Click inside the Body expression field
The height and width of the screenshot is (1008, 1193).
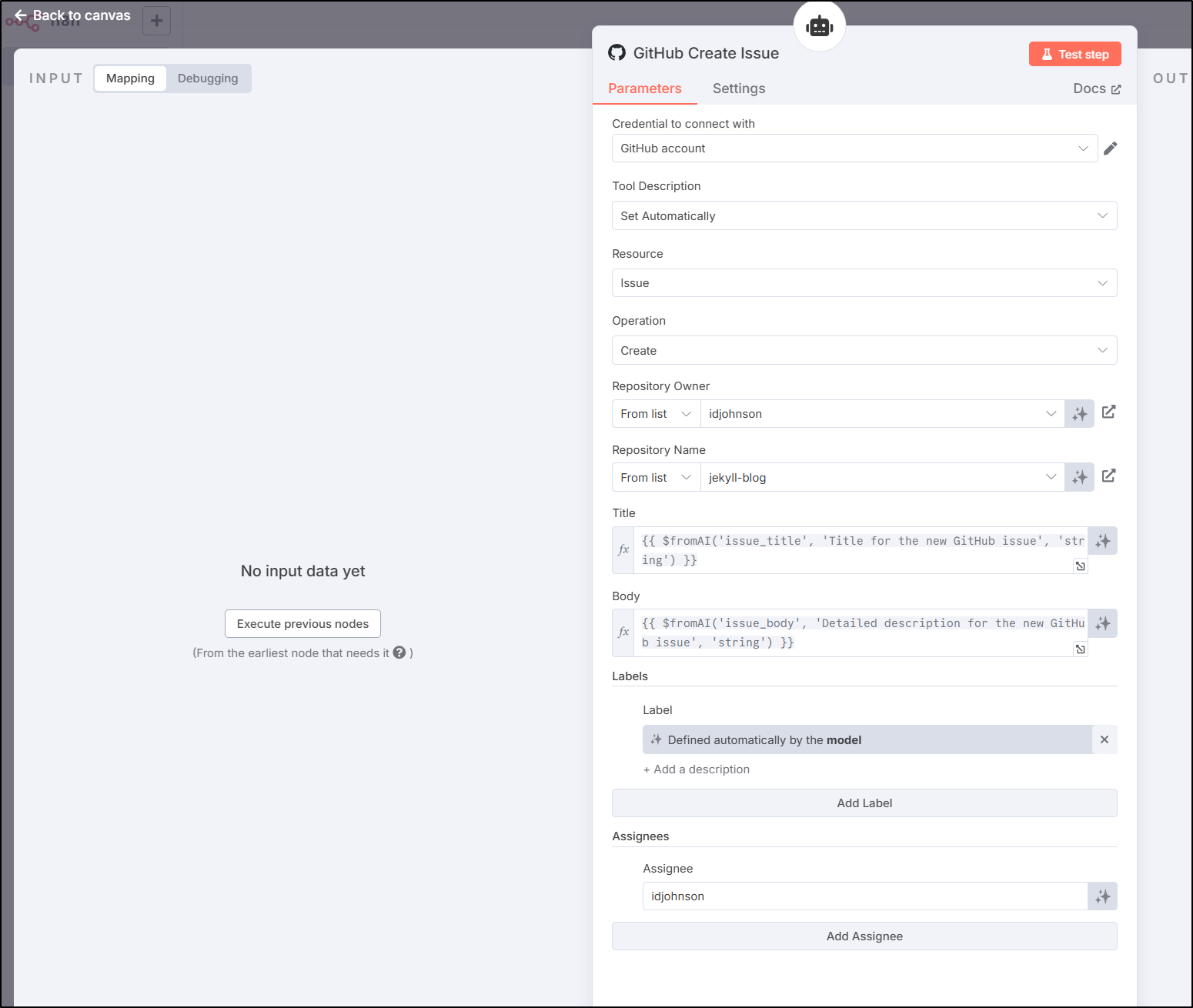coord(860,633)
